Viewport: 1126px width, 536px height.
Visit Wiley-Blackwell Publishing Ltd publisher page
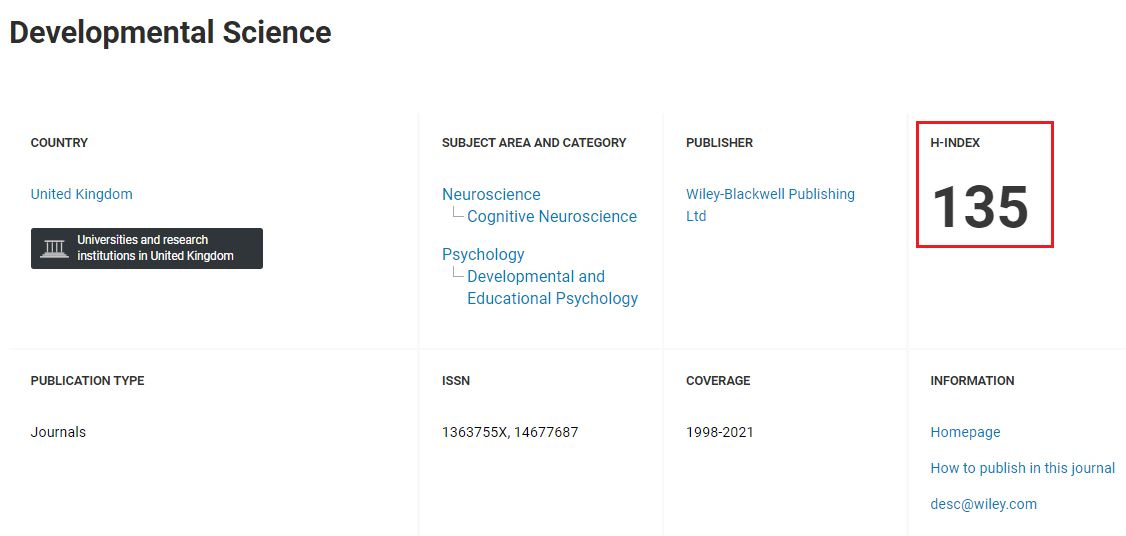click(x=771, y=205)
